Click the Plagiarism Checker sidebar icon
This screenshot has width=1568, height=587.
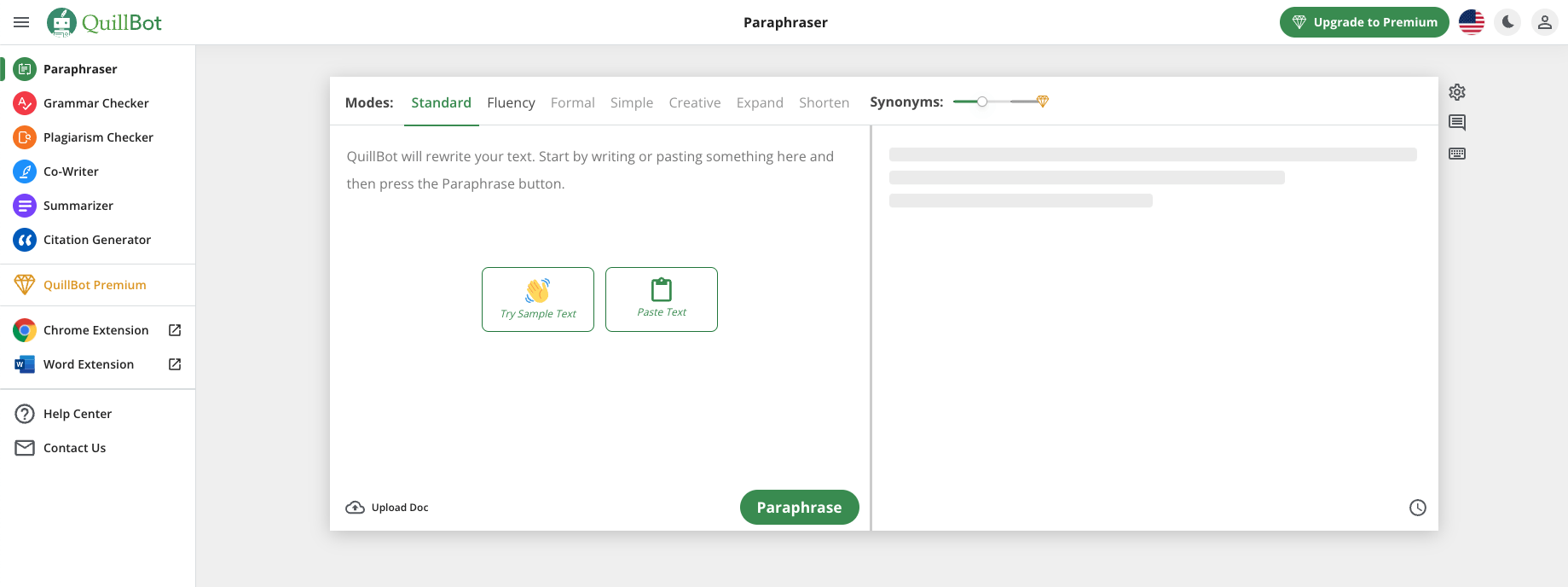click(25, 137)
